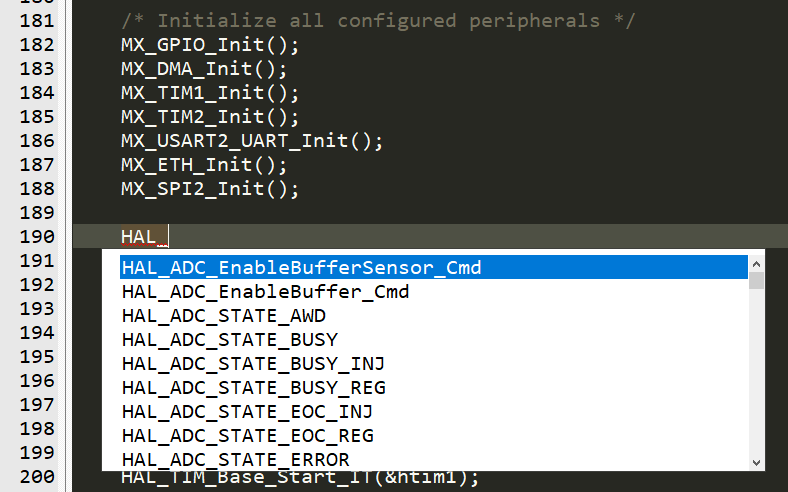Click line number 187 in gutter

37,165
